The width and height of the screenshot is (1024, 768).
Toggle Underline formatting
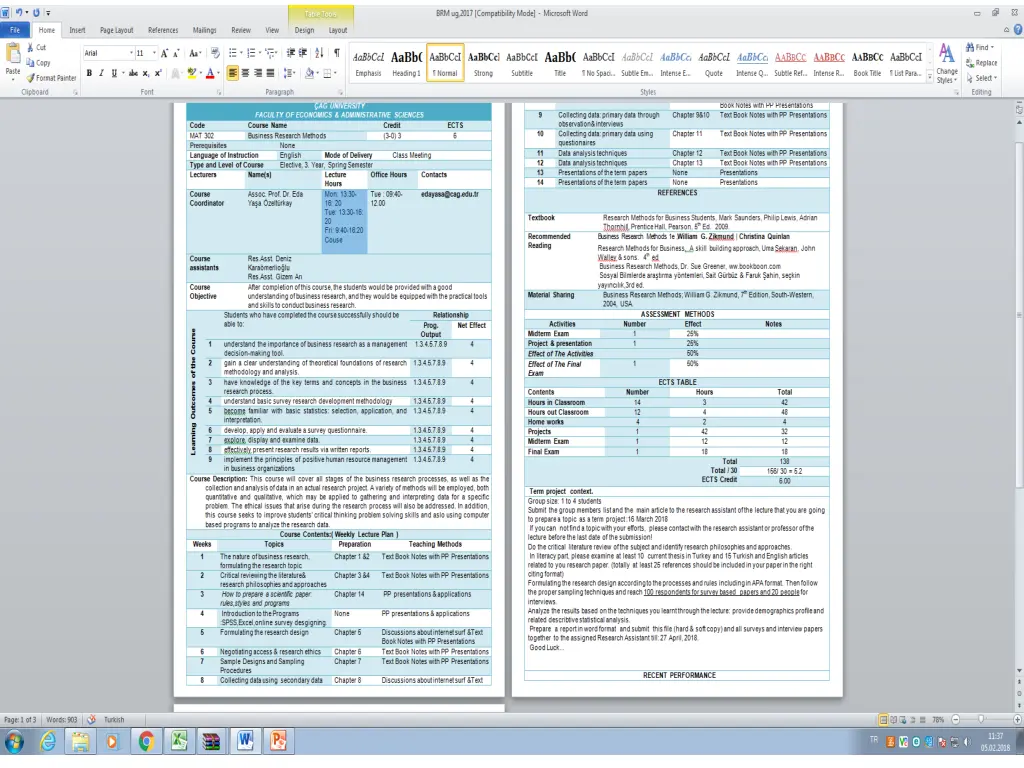tap(114, 73)
